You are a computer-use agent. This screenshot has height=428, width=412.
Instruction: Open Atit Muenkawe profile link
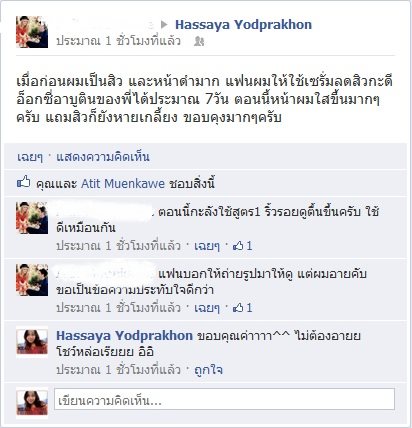(123, 184)
